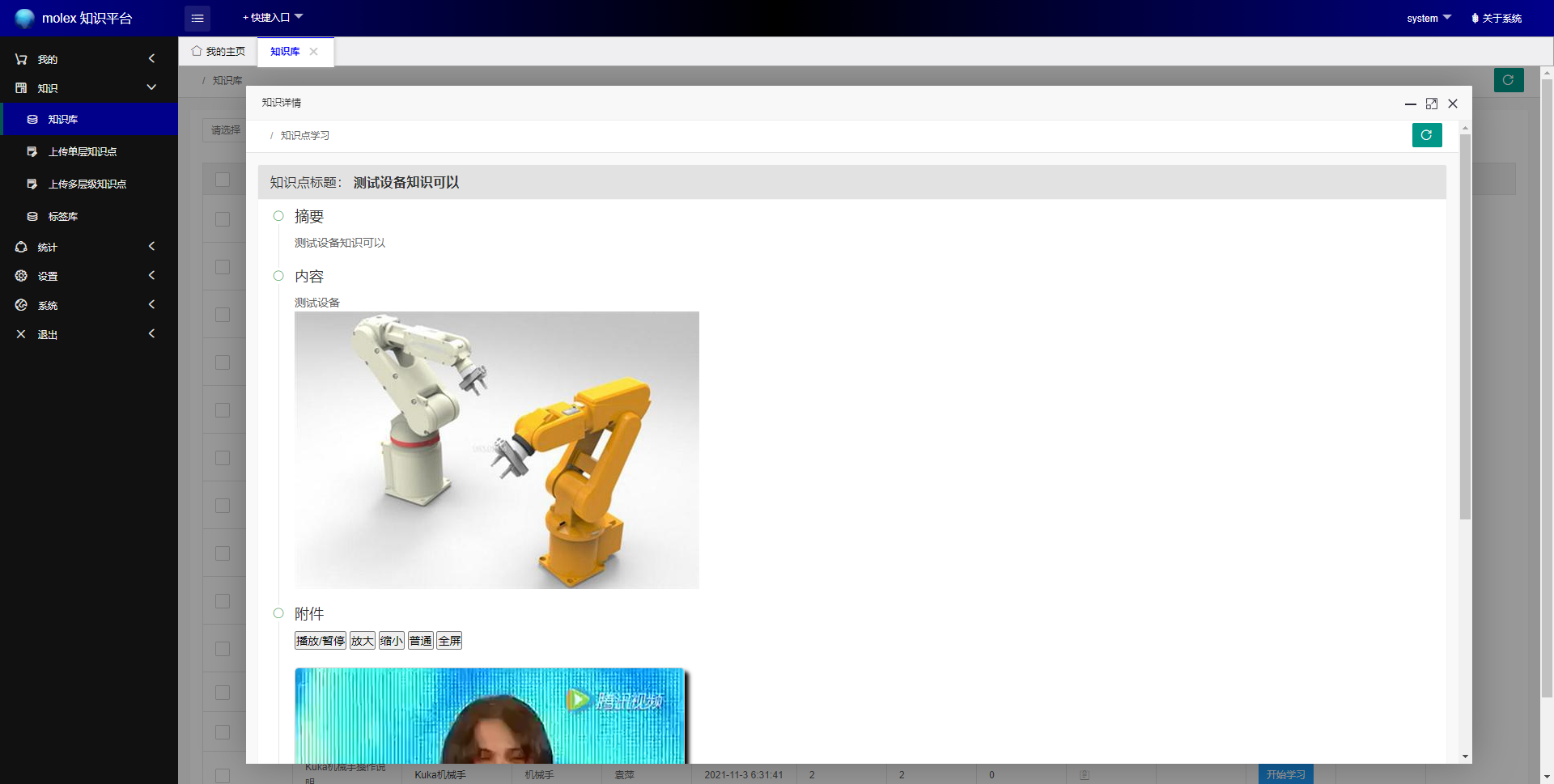Image resolution: width=1554 pixels, height=784 pixels.
Task: Click the dialog vertical scrollbar thumb
Action: (x=1465, y=327)
